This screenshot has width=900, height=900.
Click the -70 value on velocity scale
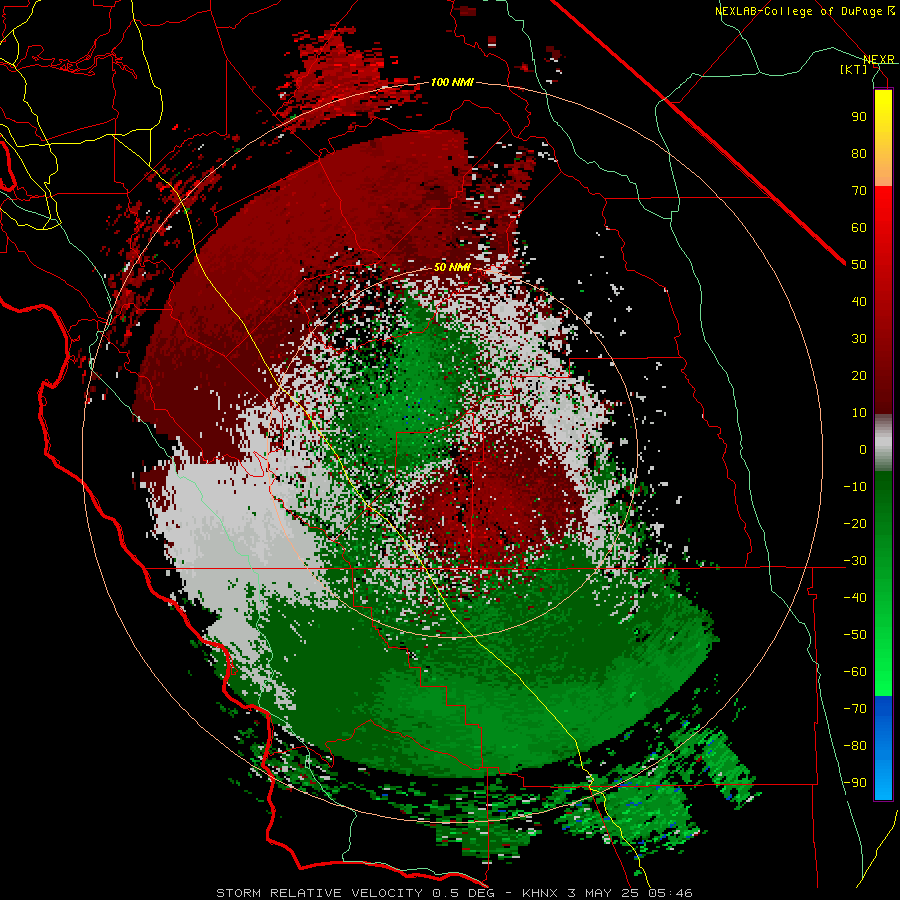tap(855, 709)
